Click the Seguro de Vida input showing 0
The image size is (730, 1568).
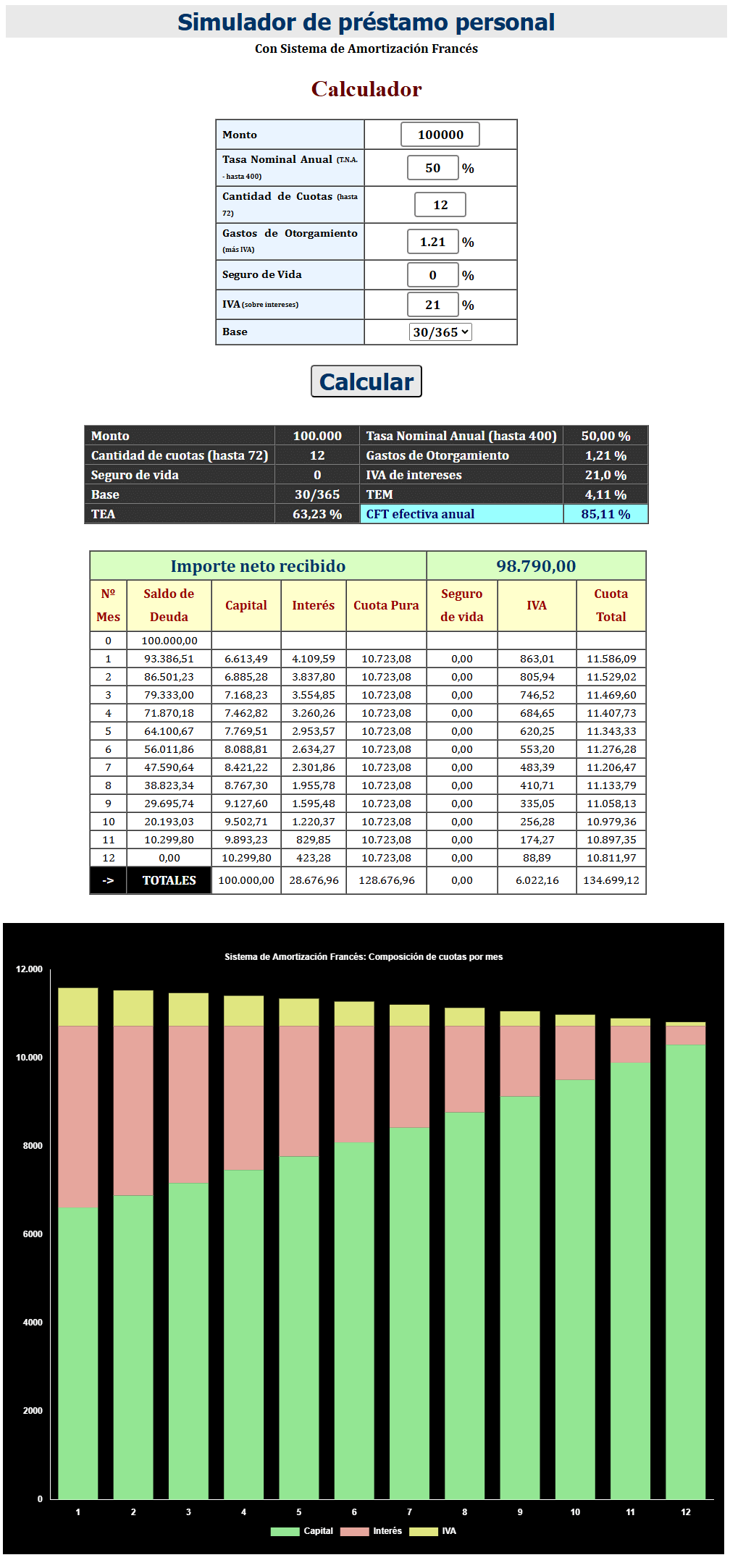[433, 275]
